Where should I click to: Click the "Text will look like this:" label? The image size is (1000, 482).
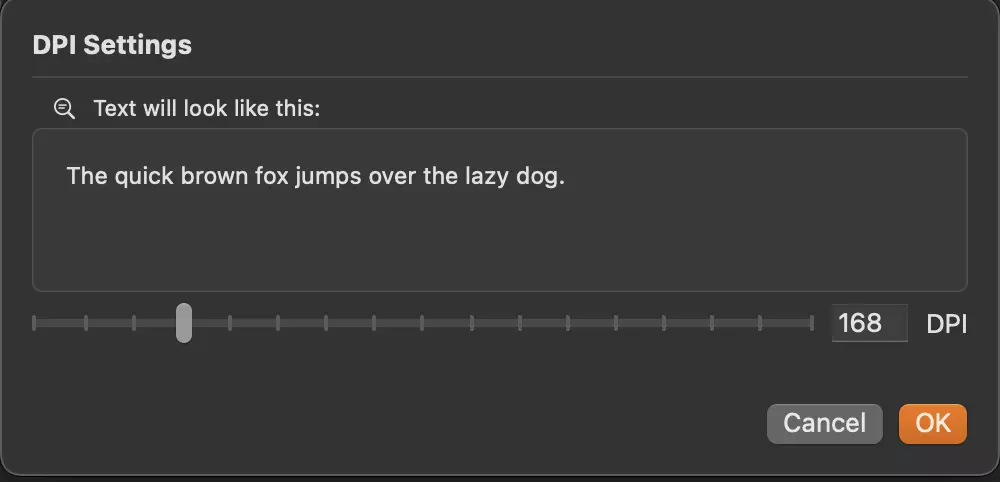click(x=206, y=109)
